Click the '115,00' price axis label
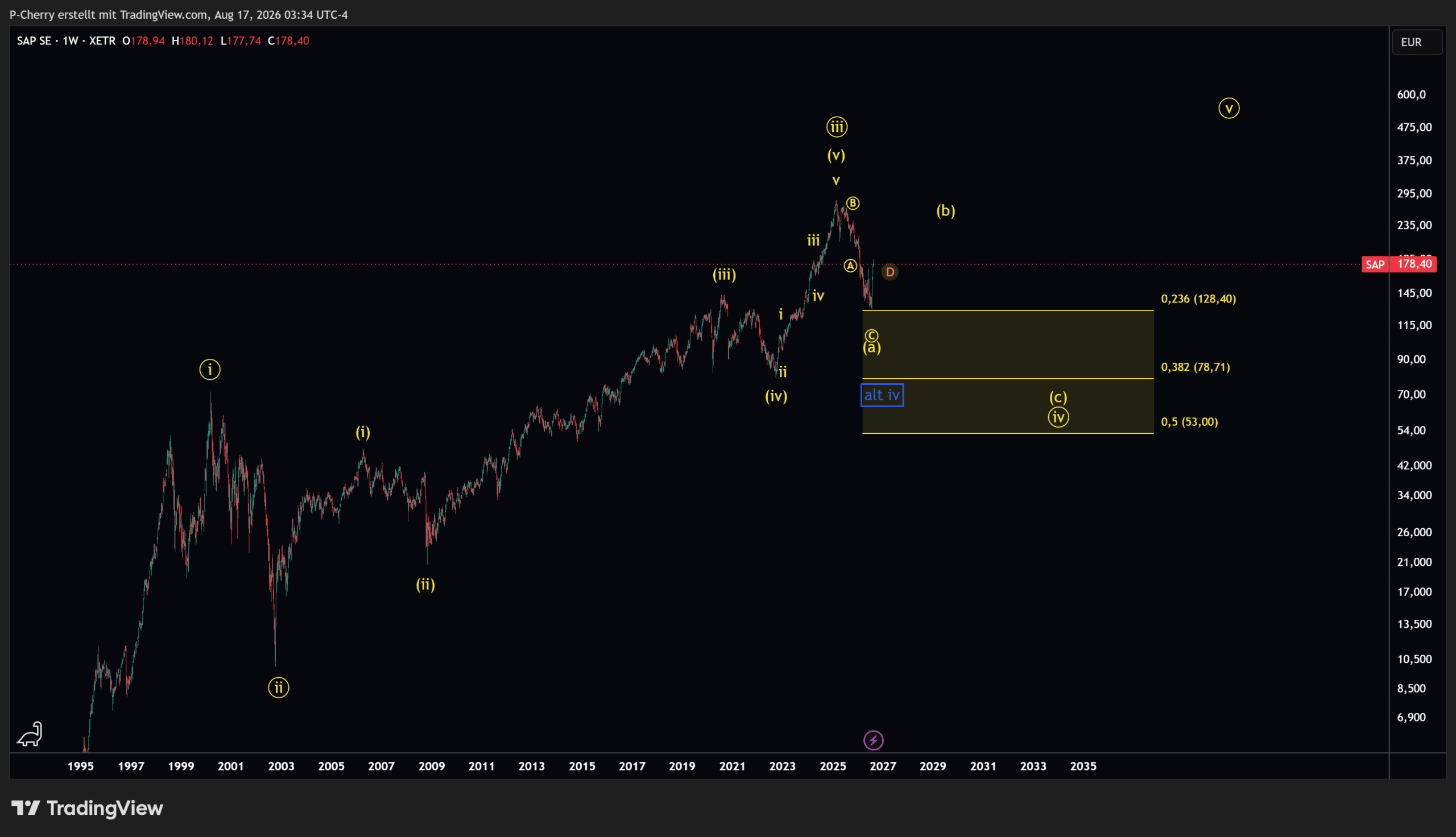The image size is (1456, 837). (x=1414, y=325)
